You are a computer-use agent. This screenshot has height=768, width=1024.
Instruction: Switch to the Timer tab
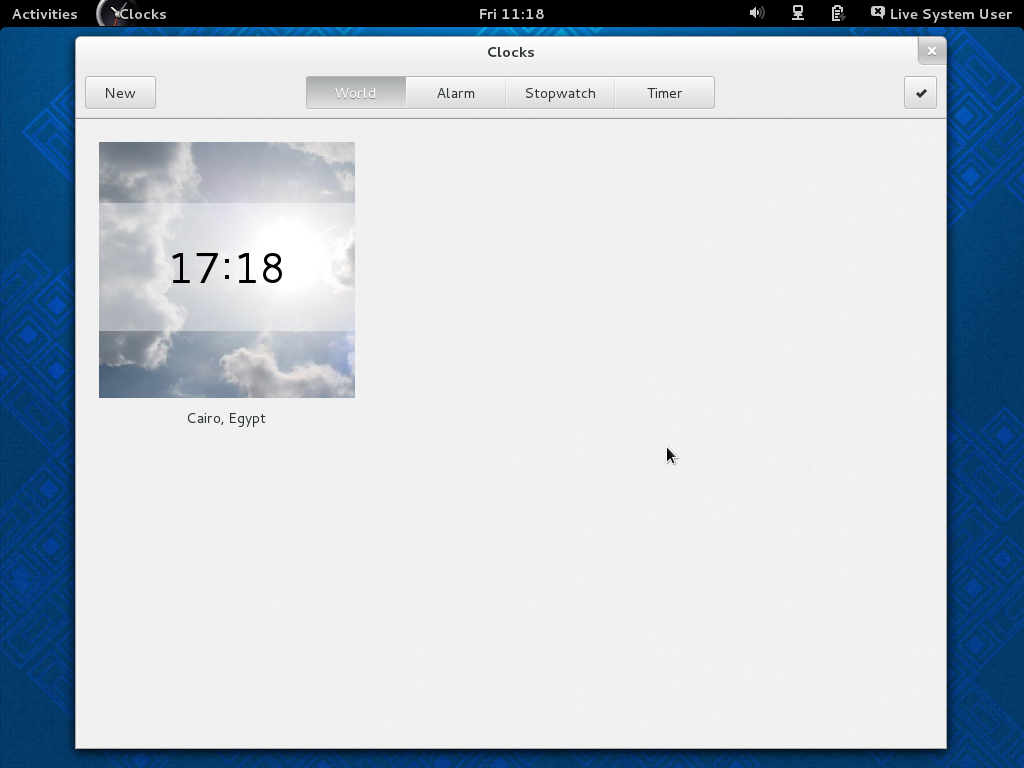[x=664, y=93]
